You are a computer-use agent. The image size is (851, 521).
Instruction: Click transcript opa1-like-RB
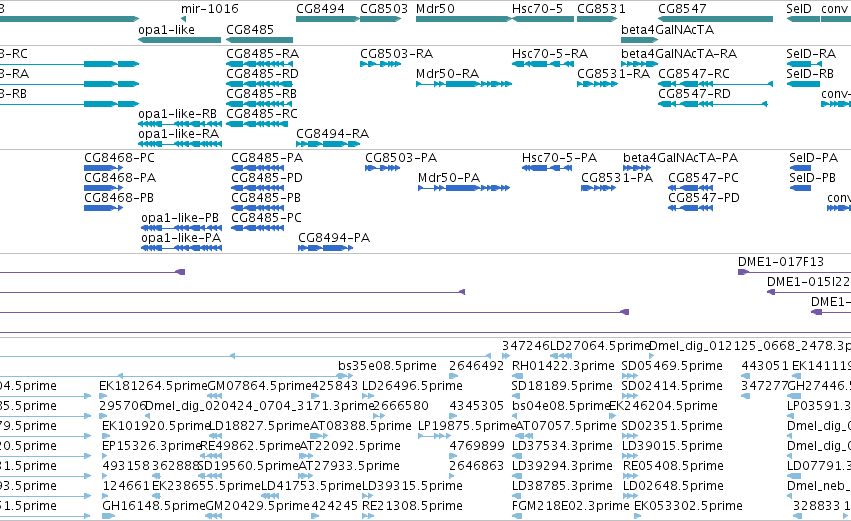point(180,124)
